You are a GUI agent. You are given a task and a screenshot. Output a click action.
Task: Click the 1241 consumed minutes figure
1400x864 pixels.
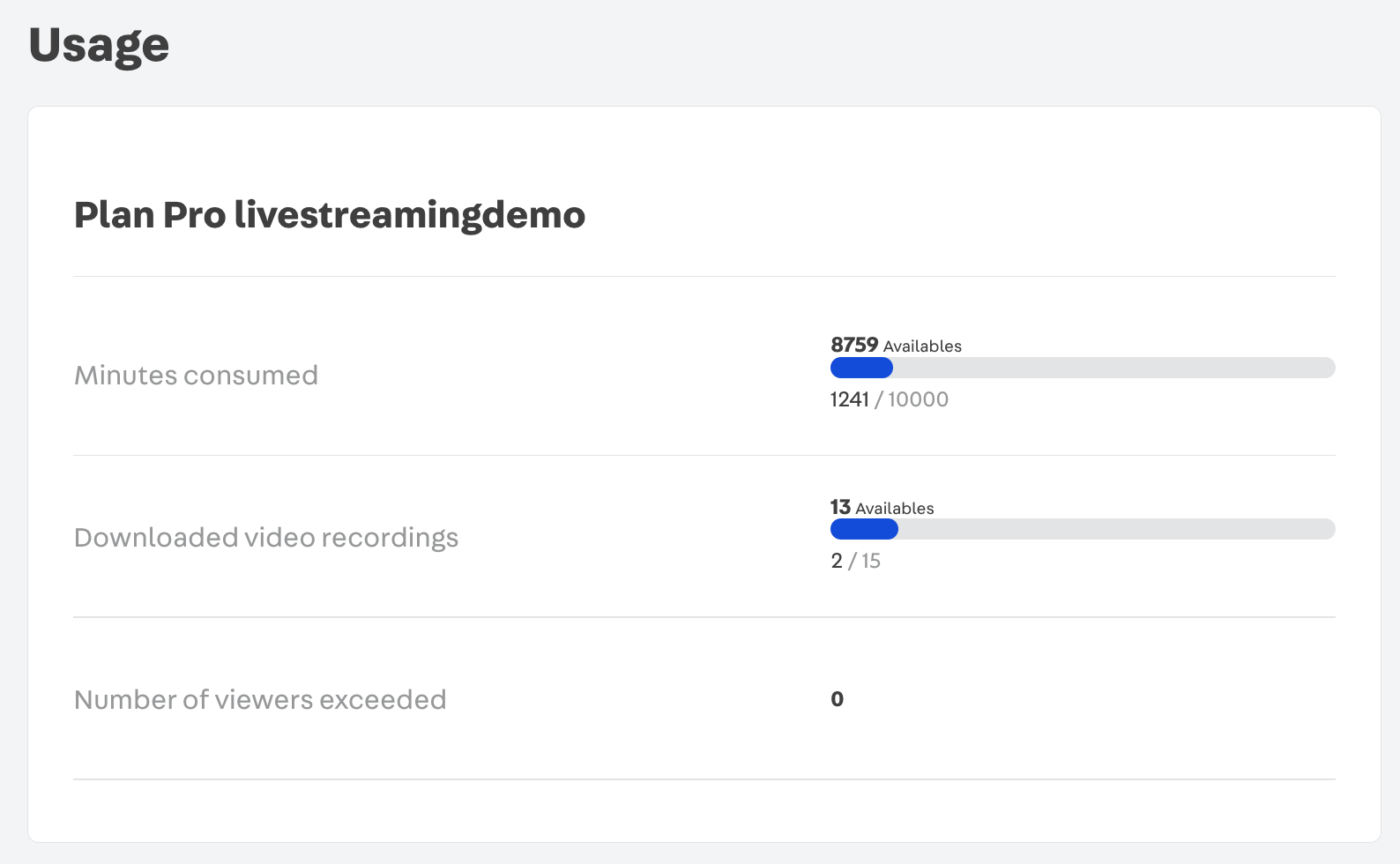[x=849, y=399]
